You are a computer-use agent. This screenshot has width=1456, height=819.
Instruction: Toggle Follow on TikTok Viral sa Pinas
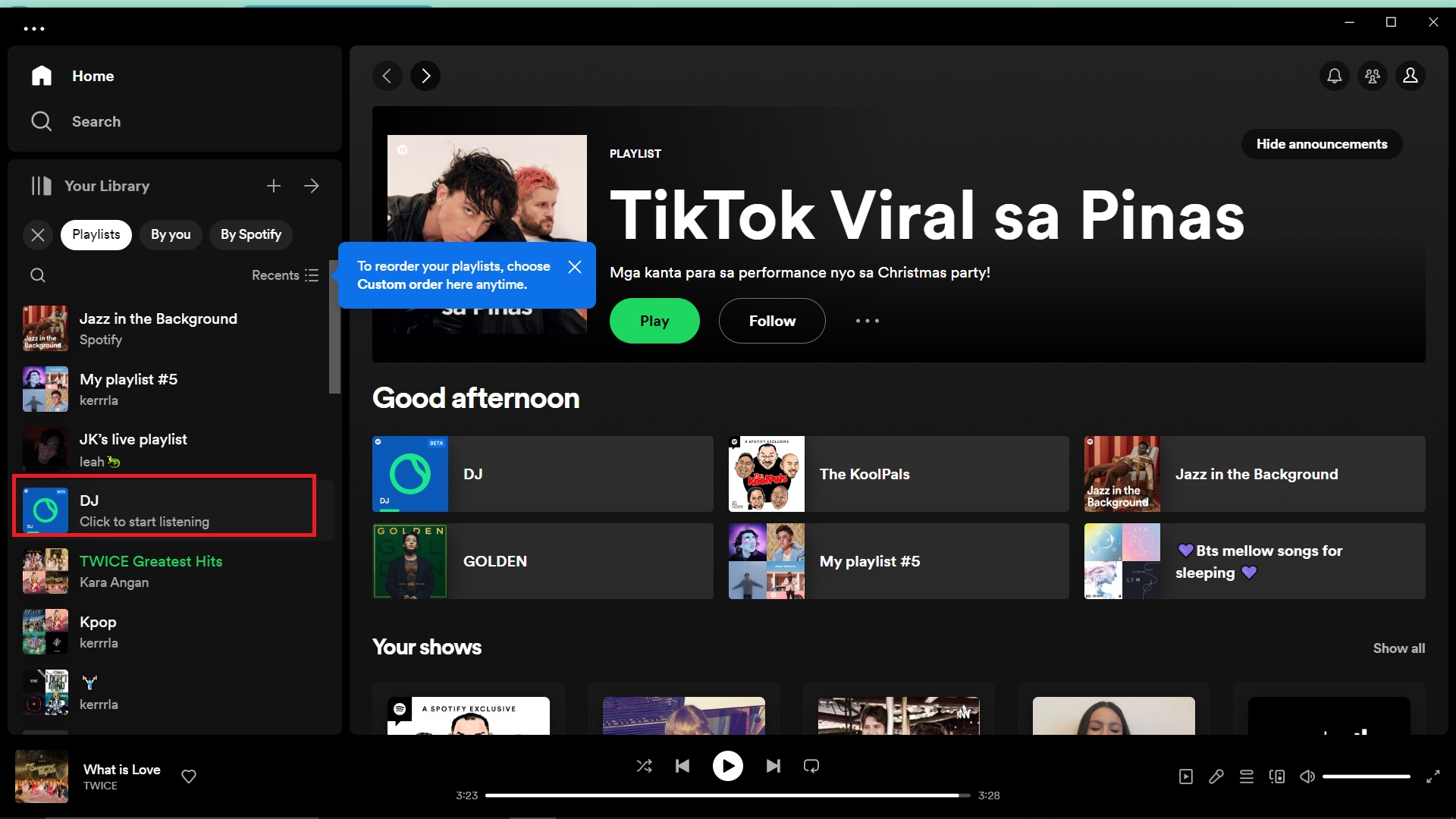(x=773, y=320)
